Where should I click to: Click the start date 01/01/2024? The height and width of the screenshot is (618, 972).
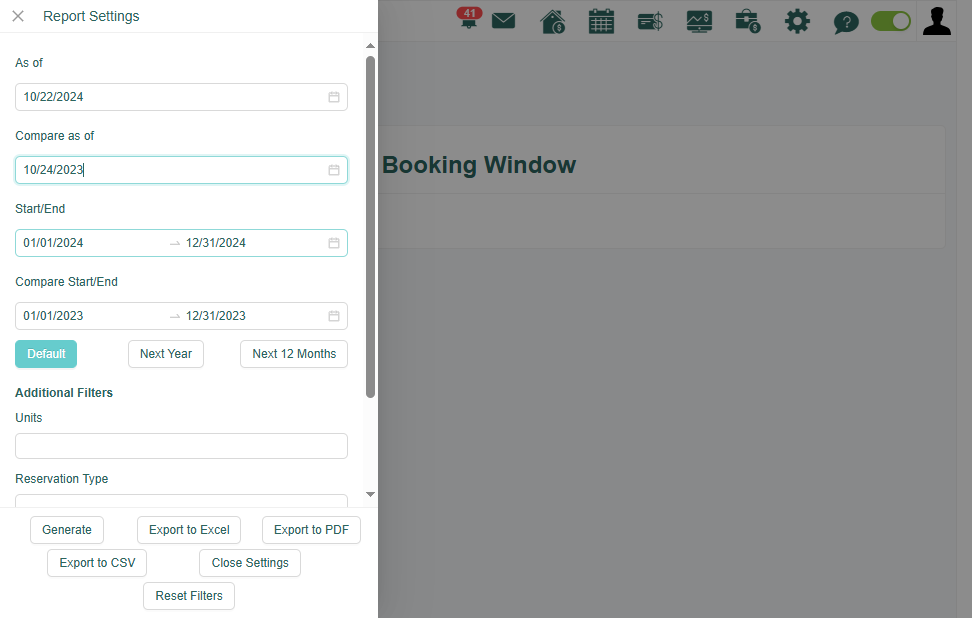(x=53, y=243)
